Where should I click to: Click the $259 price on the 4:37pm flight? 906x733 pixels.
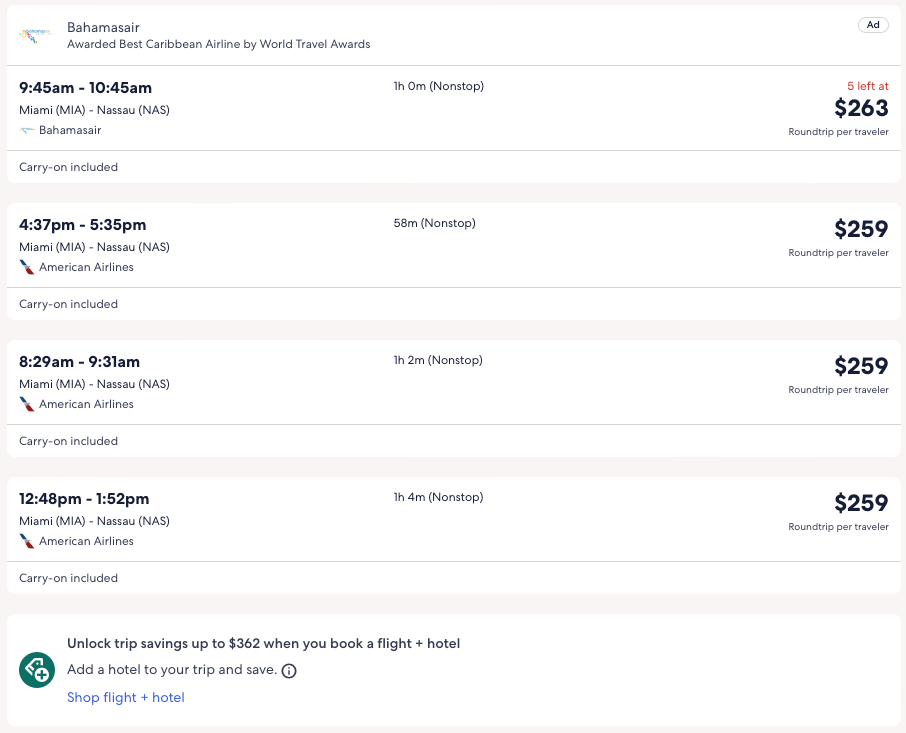point(861,229)
